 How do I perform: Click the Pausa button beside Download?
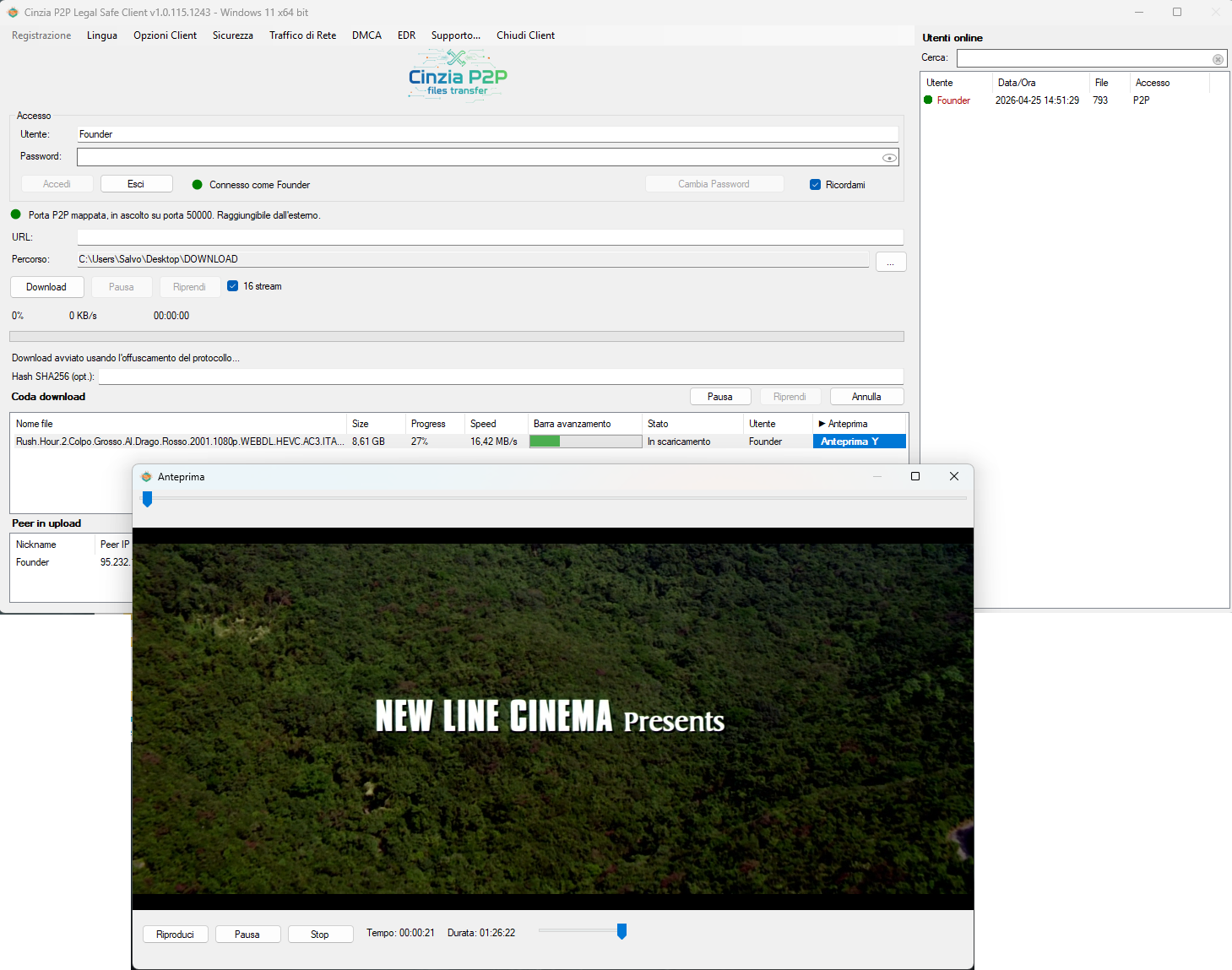(x=122, y=287)
